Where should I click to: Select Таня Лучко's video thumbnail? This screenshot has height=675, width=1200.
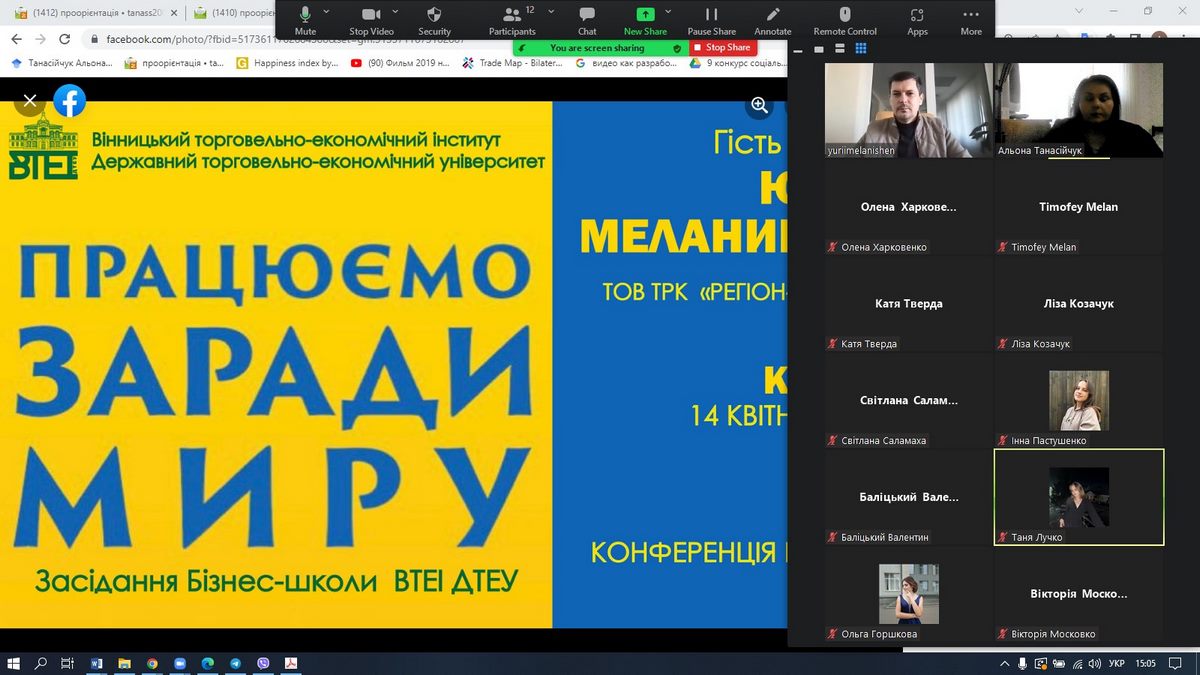pos(1079,497)
